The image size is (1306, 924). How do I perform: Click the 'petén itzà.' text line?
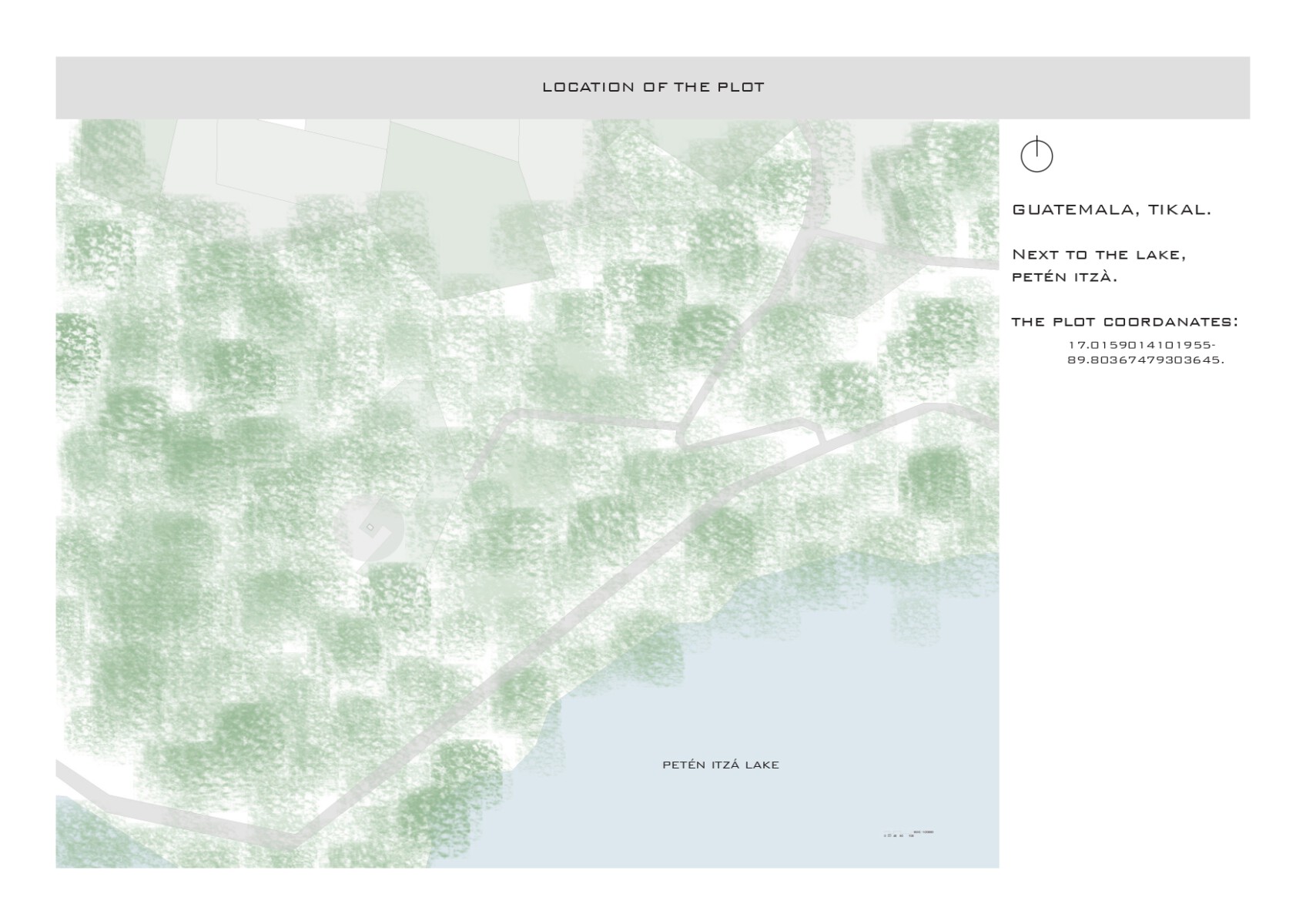click(1064, 276)
